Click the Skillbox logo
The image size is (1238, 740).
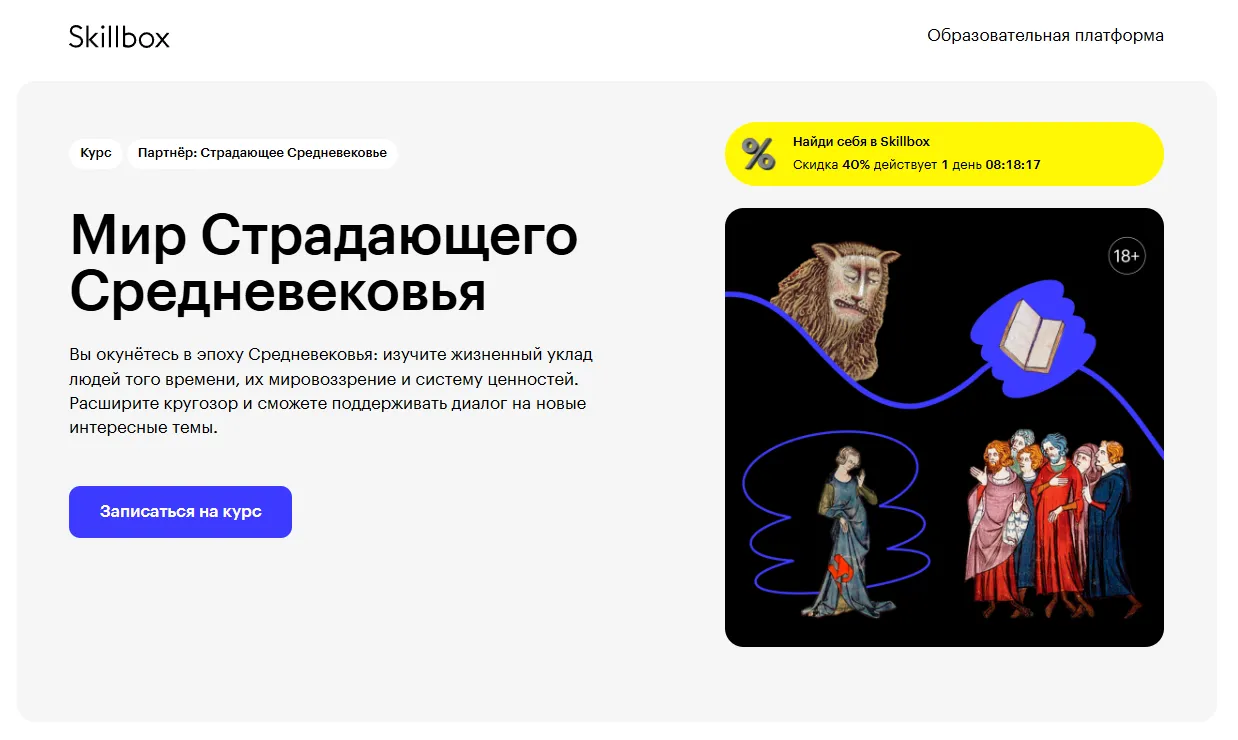click(x=119, y=37)
